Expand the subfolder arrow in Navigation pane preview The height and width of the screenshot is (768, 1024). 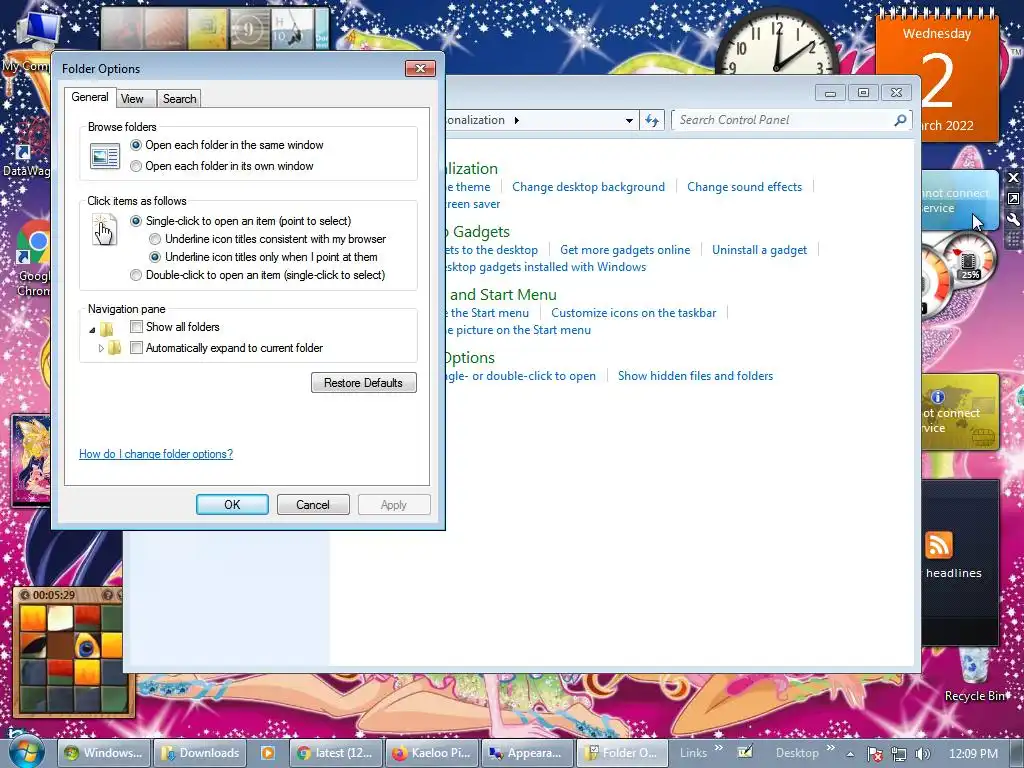(x=101, y=348)
